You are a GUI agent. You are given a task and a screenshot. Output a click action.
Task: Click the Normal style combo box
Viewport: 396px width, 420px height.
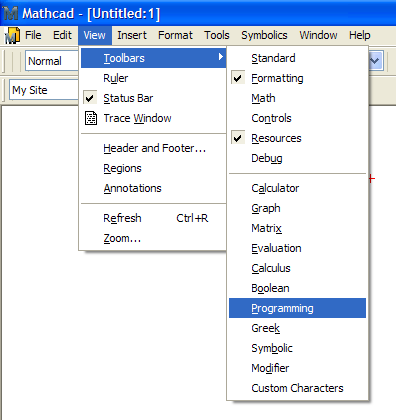tap(52, 61)
